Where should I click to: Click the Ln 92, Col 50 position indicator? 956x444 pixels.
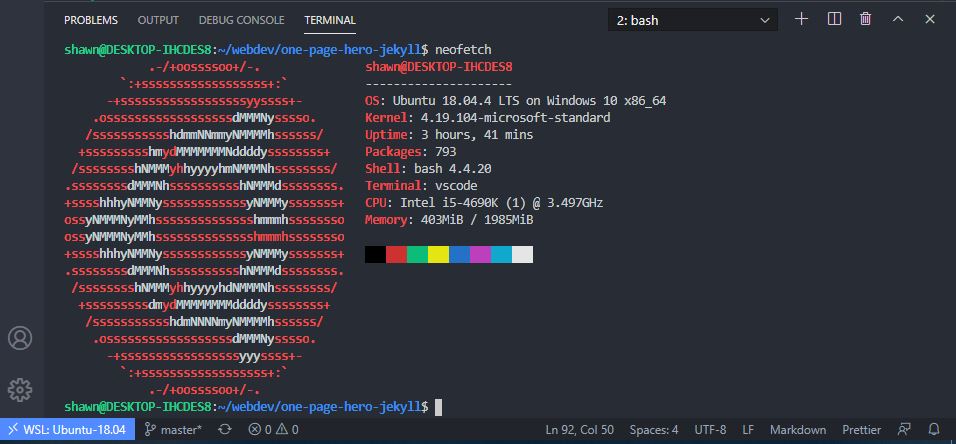click(579, 430)
